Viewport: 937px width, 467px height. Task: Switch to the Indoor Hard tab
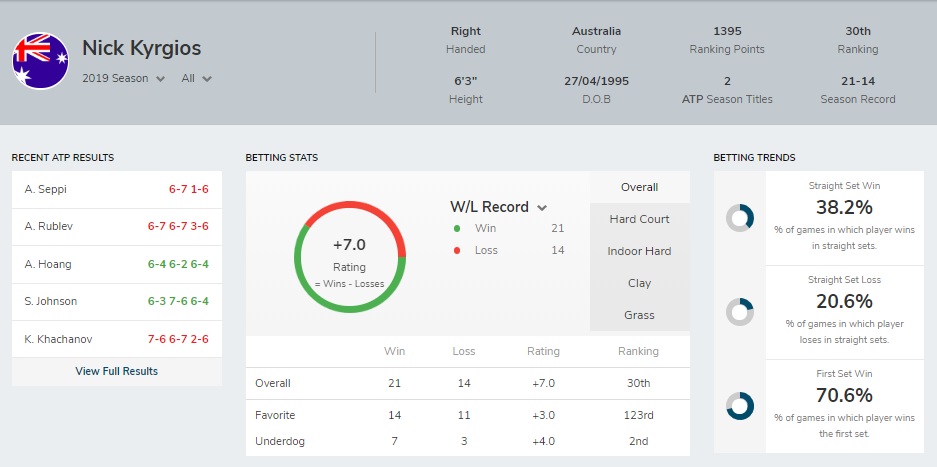(639, 251)
